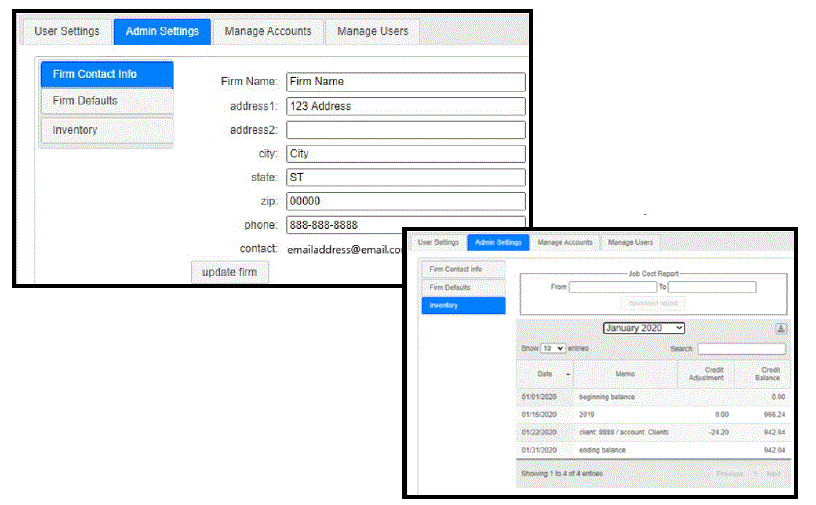Viewport: 816px width, 505px height.
Task: Select Admin Settings tab in inventory window
Action: 498,243
